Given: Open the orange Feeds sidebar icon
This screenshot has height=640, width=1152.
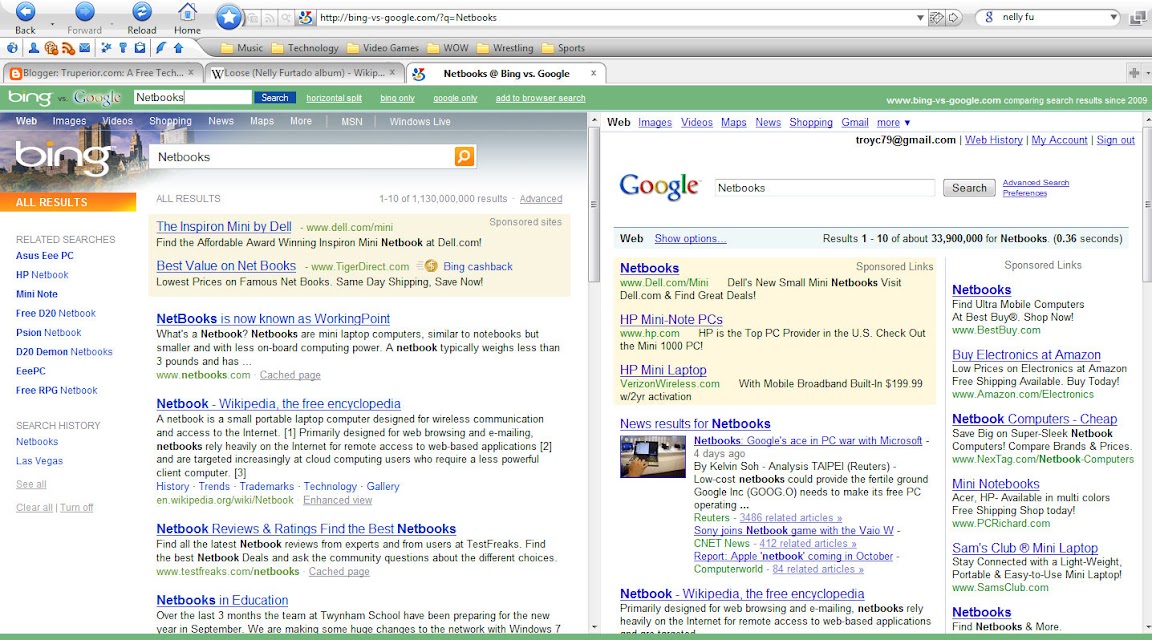Looking at the screenshot, I should pos(68,48).
